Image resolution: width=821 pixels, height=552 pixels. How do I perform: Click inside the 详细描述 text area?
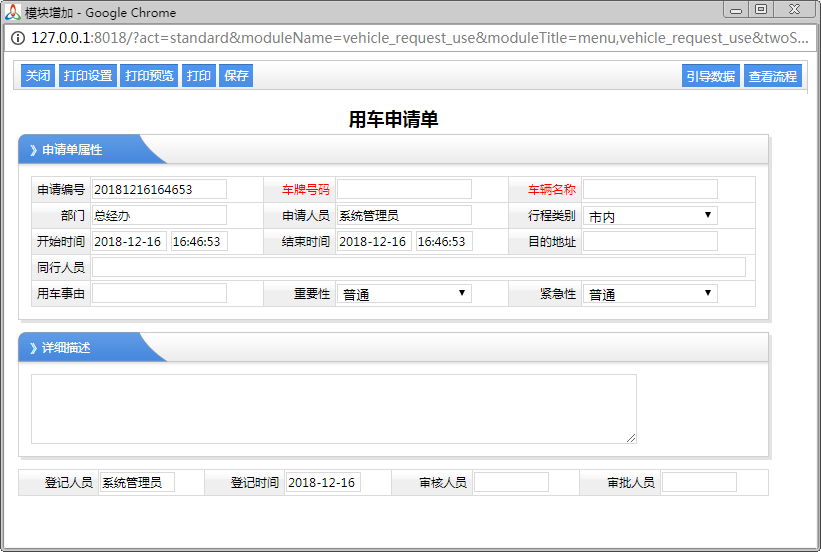tap(333, 408)
